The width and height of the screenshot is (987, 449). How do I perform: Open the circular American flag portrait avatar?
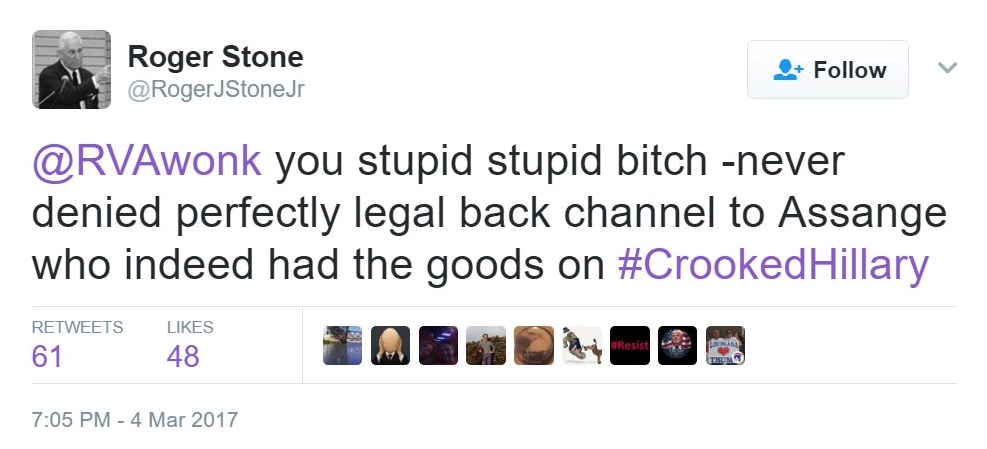(677, 345)
